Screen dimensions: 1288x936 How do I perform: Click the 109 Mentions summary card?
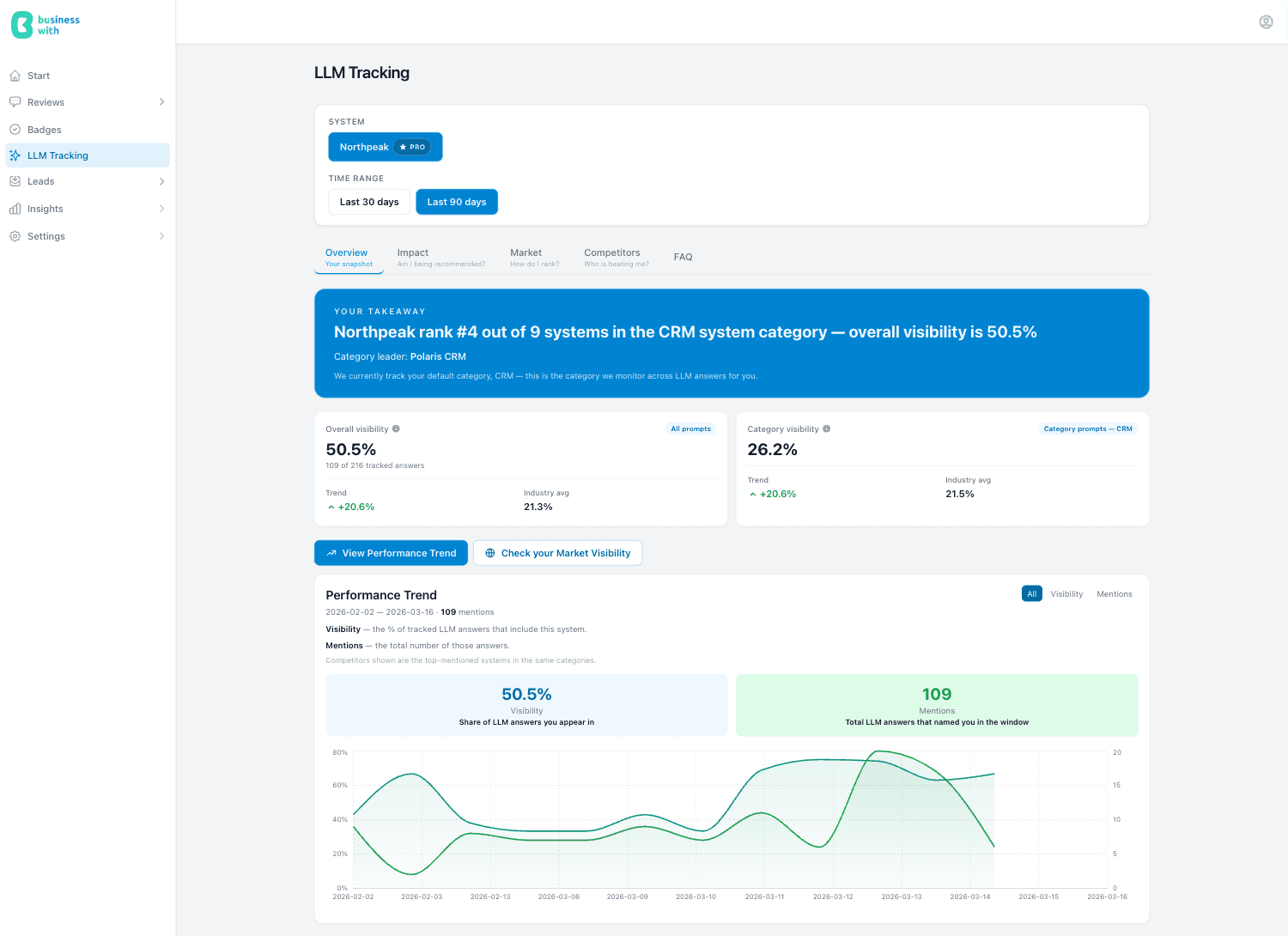pyautogui.click(x=937, y=705)
